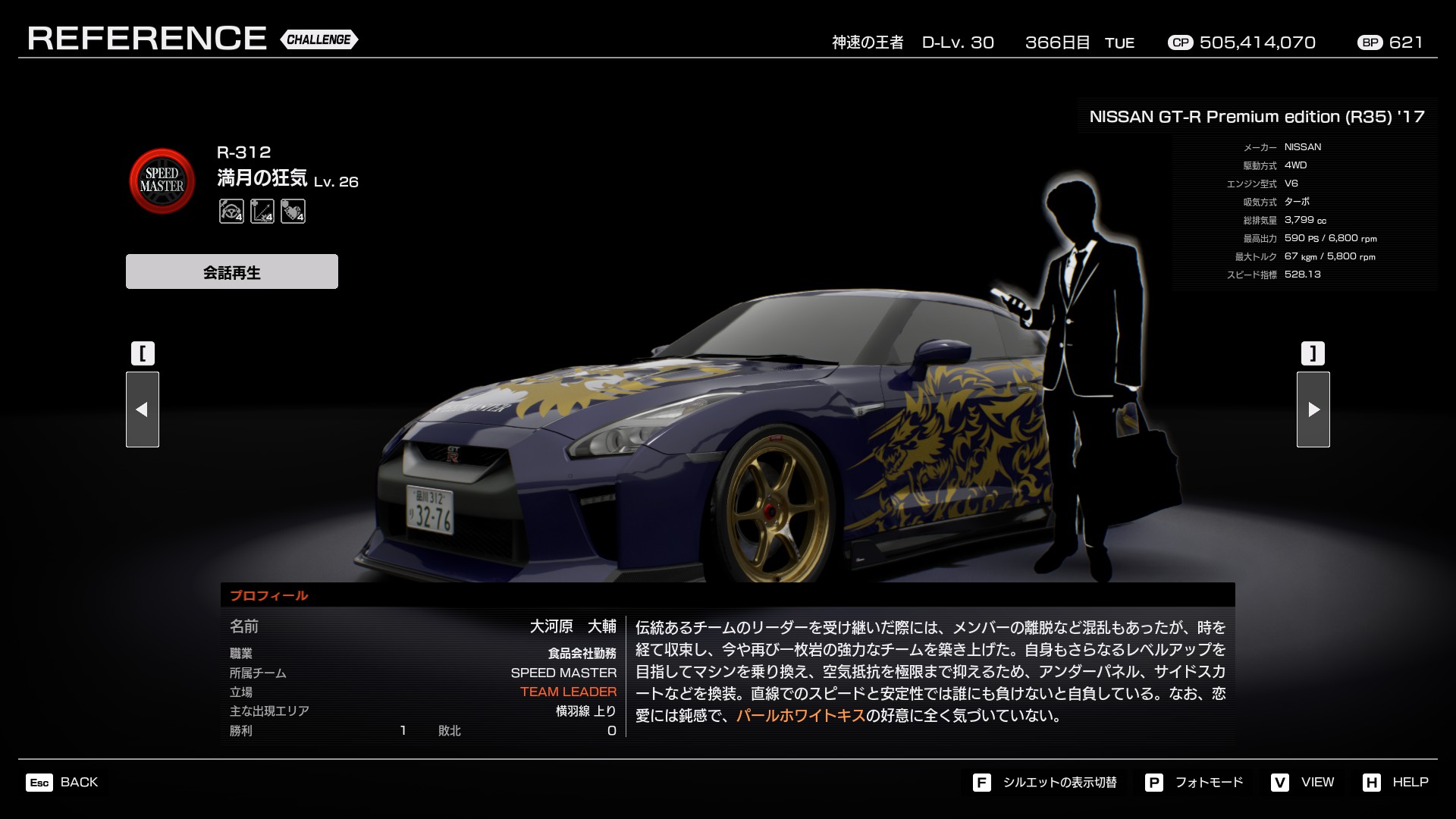Click the GT-R car thumbnail's license plate
This screenshot has width=1456, height=819.
(430, 510)
